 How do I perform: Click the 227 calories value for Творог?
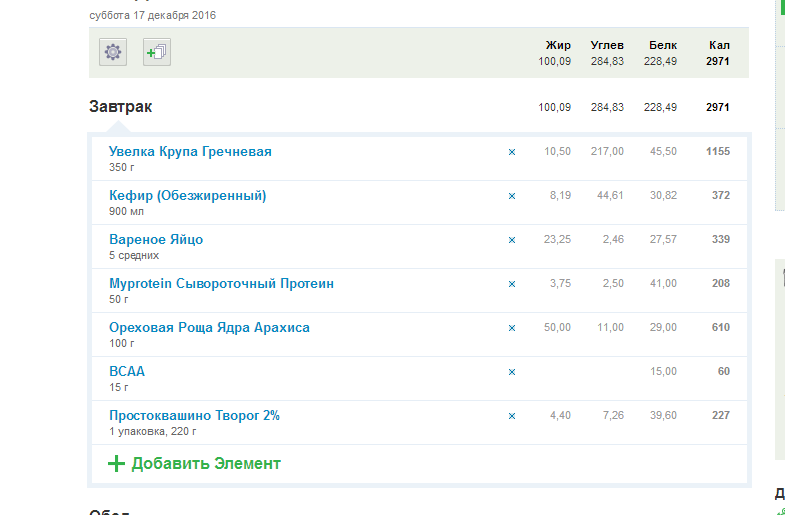pos(721,416)
